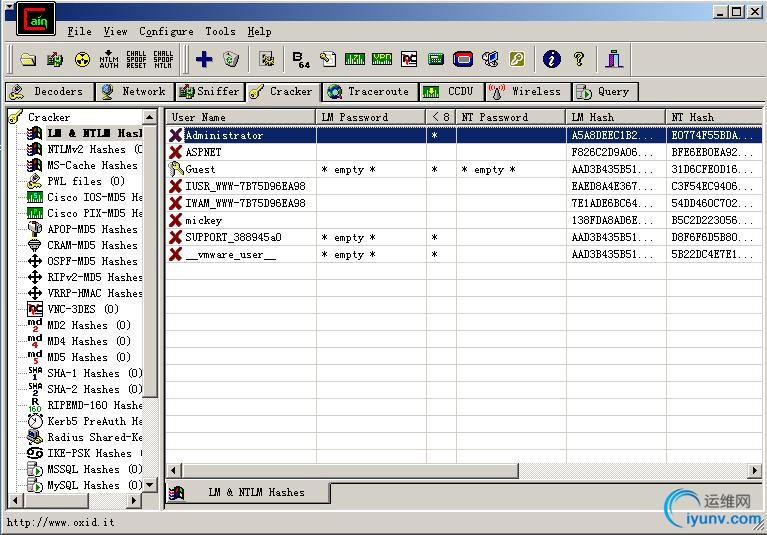Open the hash calculator icon
The image size is (767, 535).
(x=436, y=60)
